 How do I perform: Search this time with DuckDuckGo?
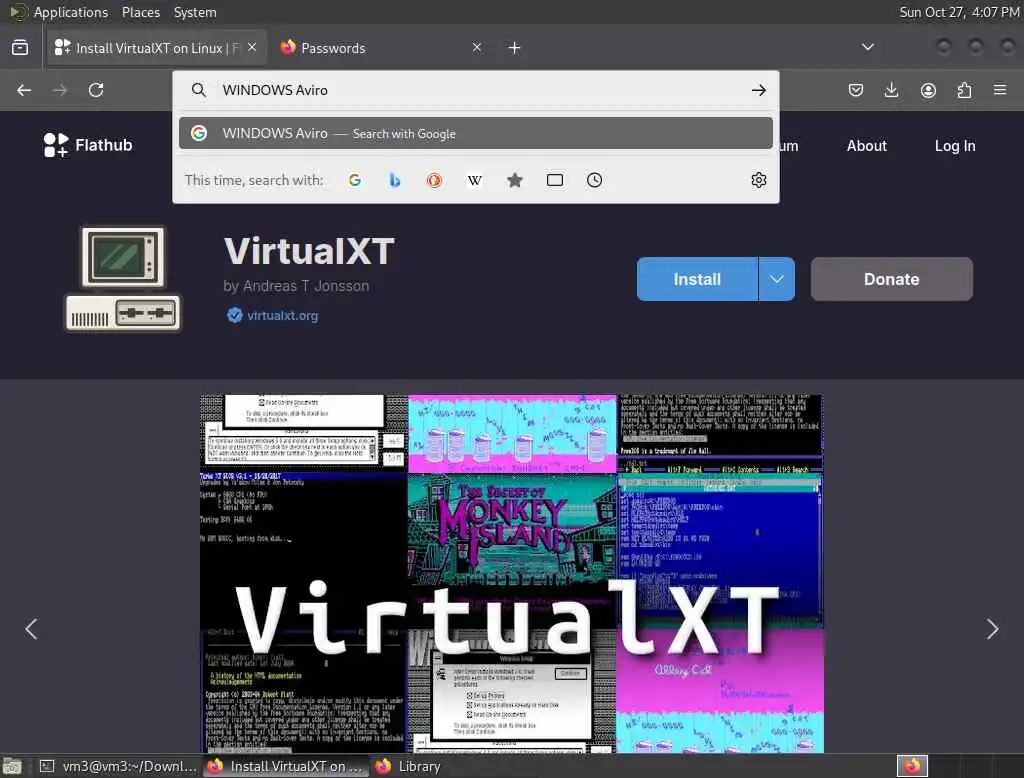click(434, 180)
